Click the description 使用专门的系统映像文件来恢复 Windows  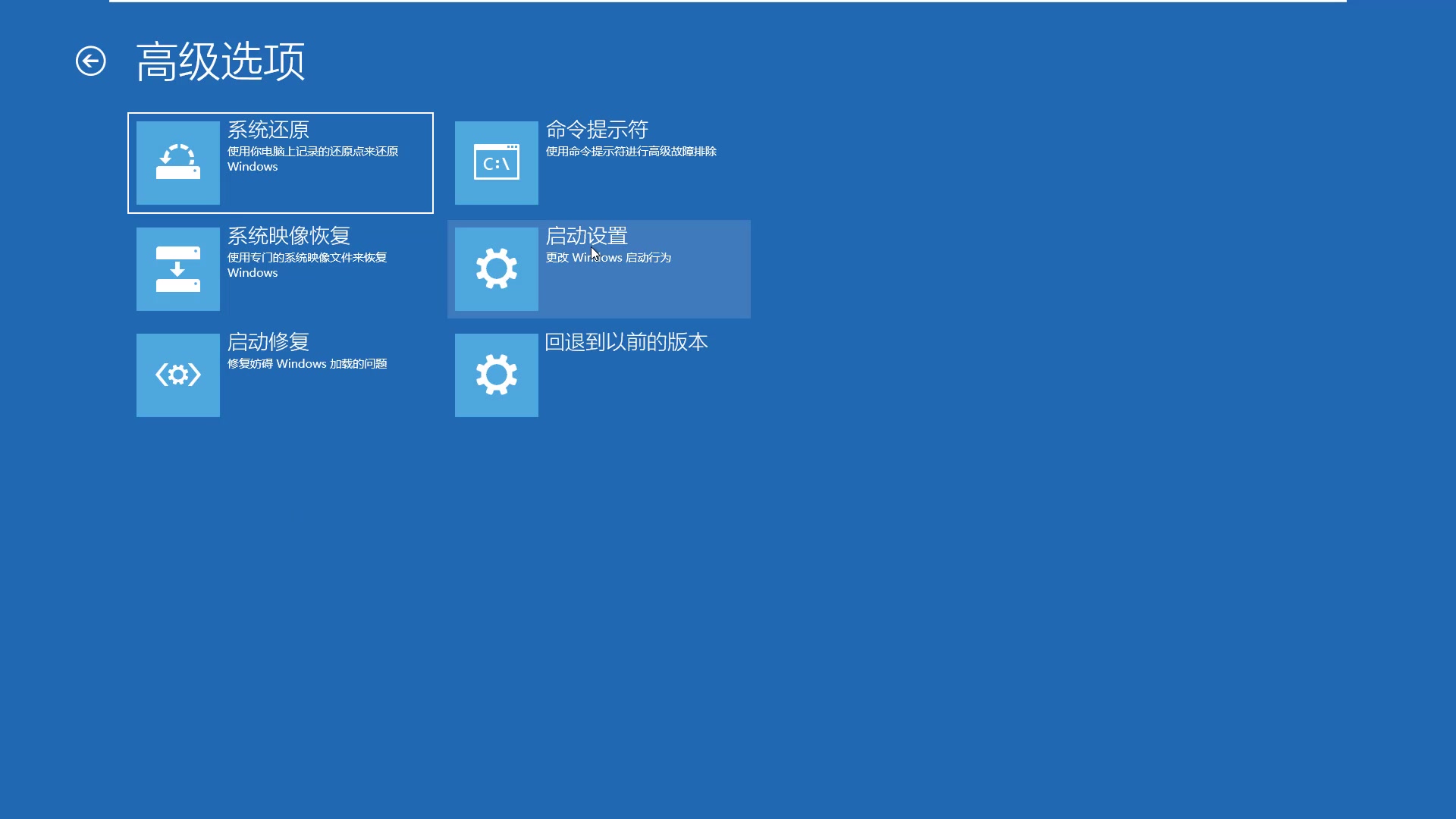[307, 265]
